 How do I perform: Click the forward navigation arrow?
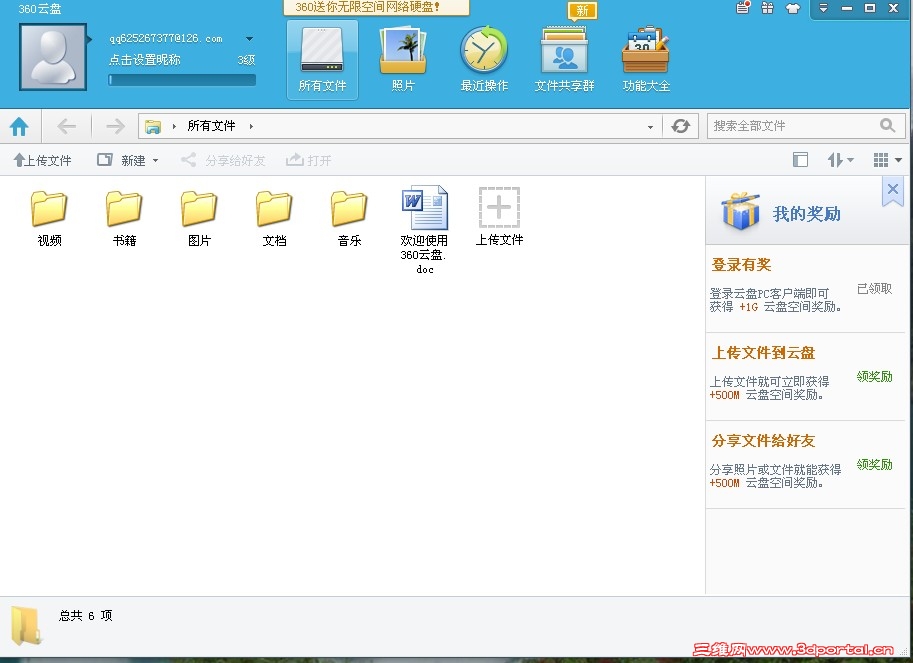115,126
